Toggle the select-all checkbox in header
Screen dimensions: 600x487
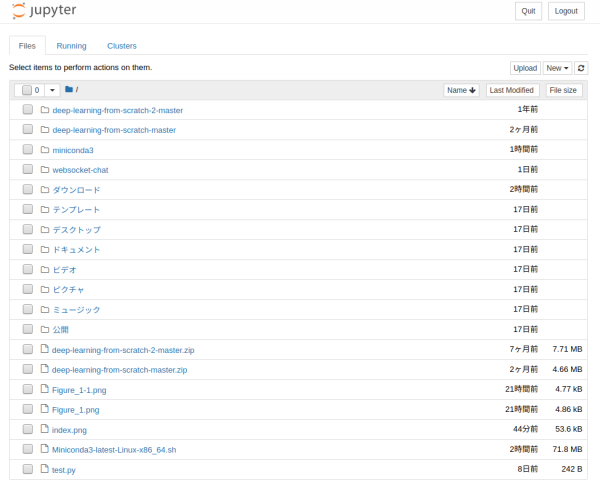point(27,90)
